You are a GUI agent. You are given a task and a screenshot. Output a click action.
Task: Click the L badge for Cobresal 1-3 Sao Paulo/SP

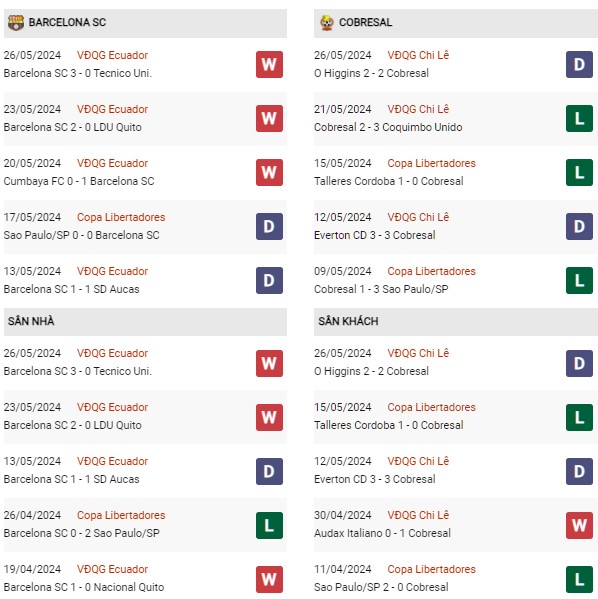[579, 280]
